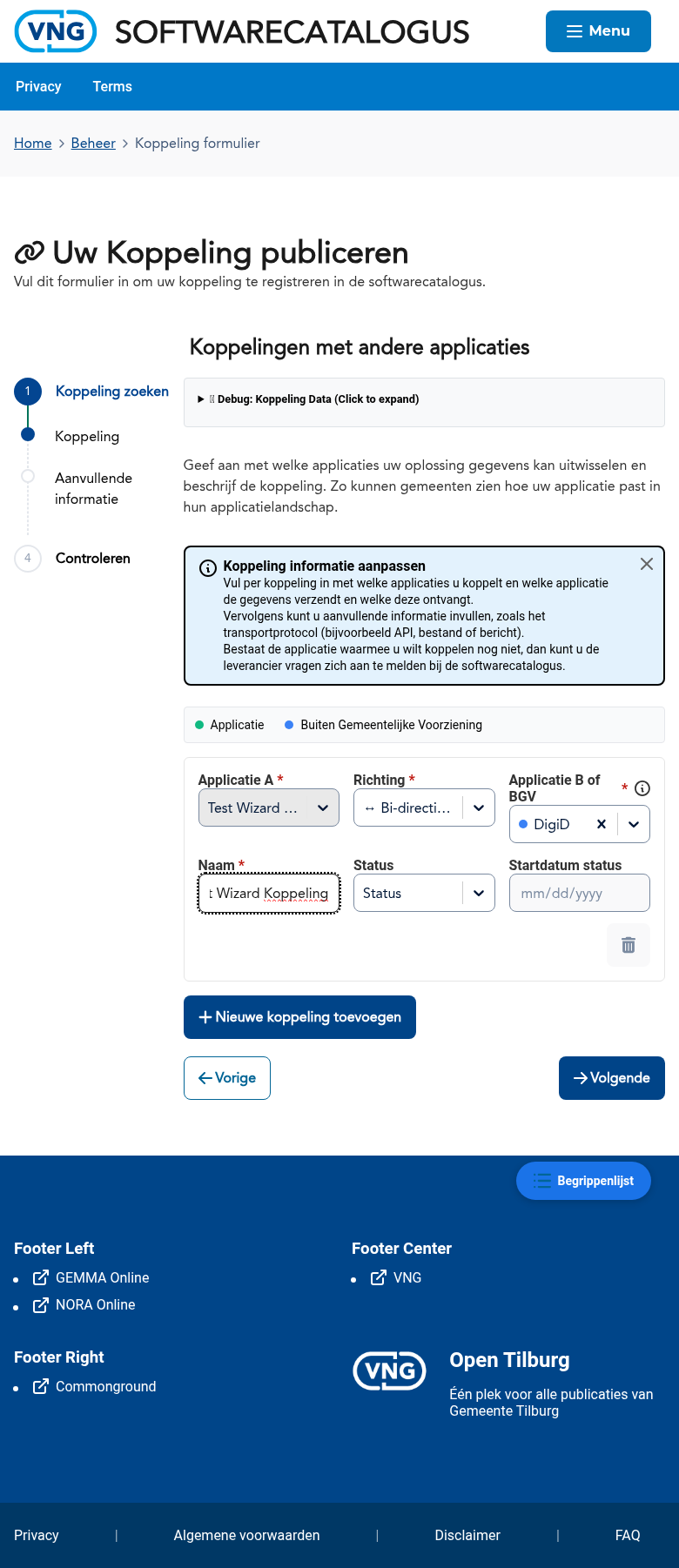Select the Controleren step in the wizard
The width and height of the screenshot is (679, 1568).
[92, 558]
